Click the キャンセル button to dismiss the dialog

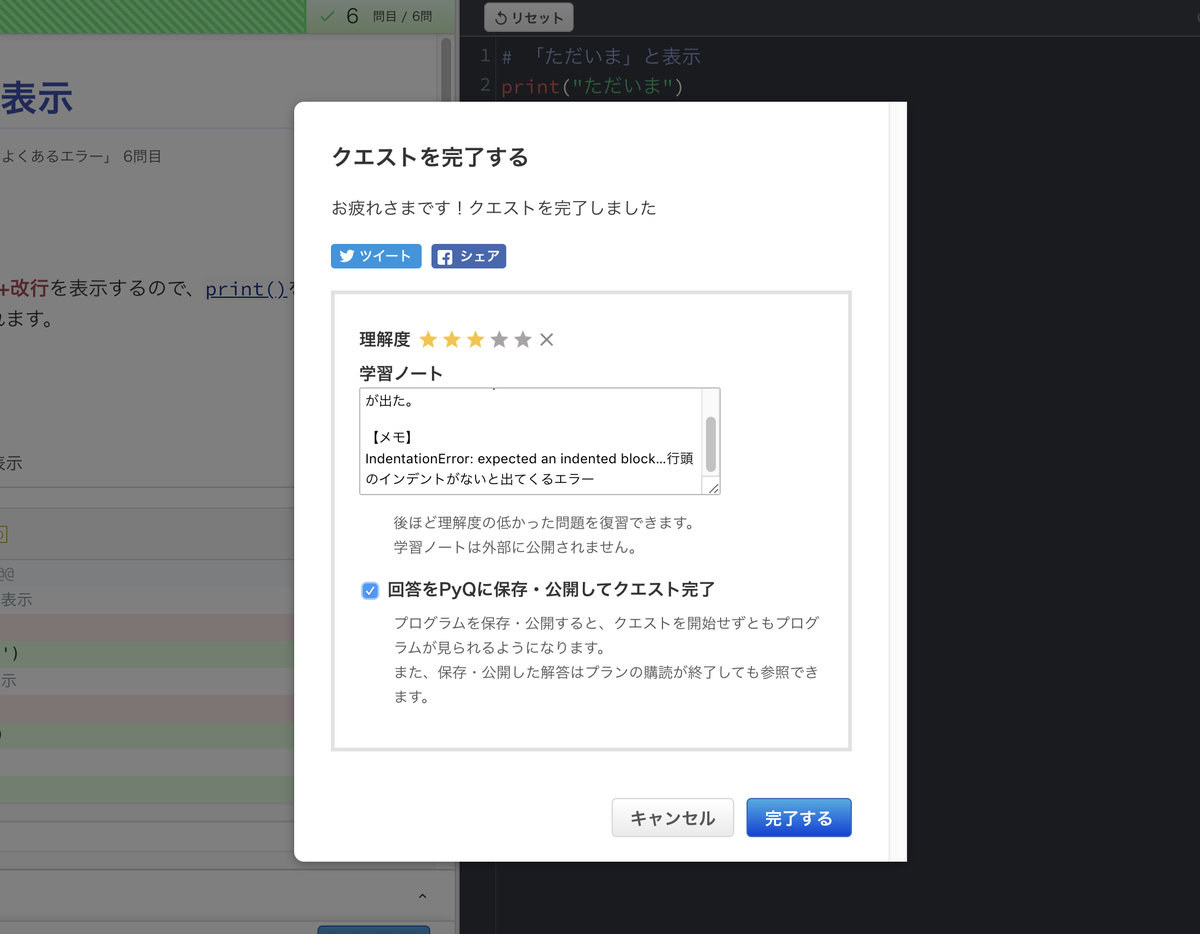[672, 817]
